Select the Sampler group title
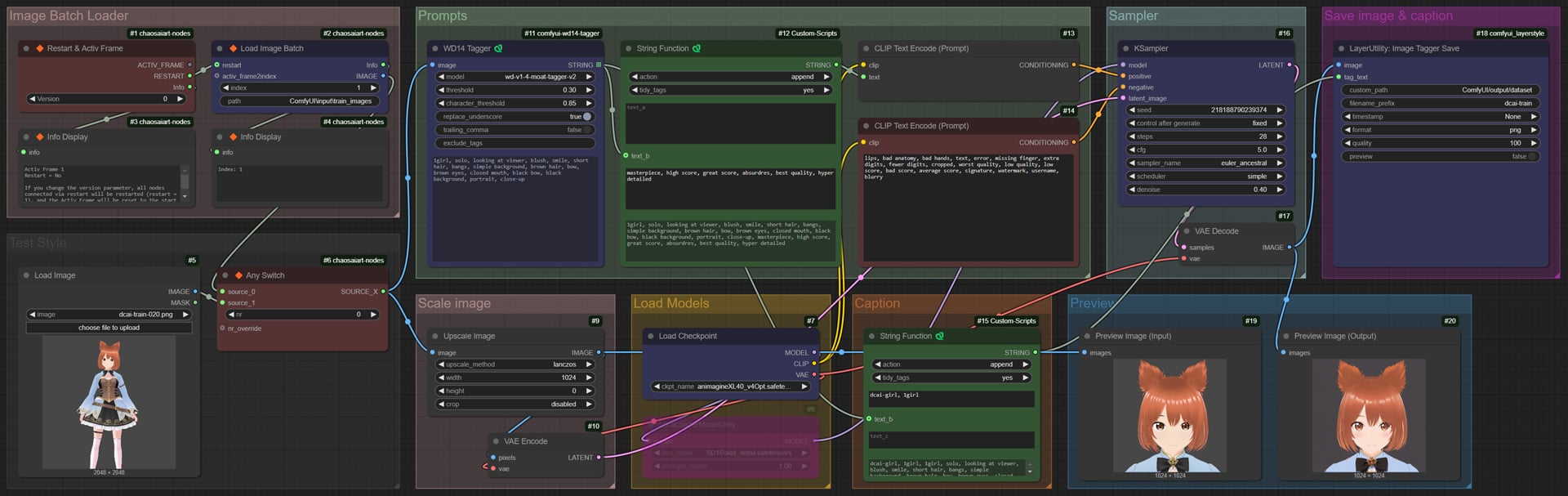This screenshot has height=496, width=1568. coord(1133,16)
